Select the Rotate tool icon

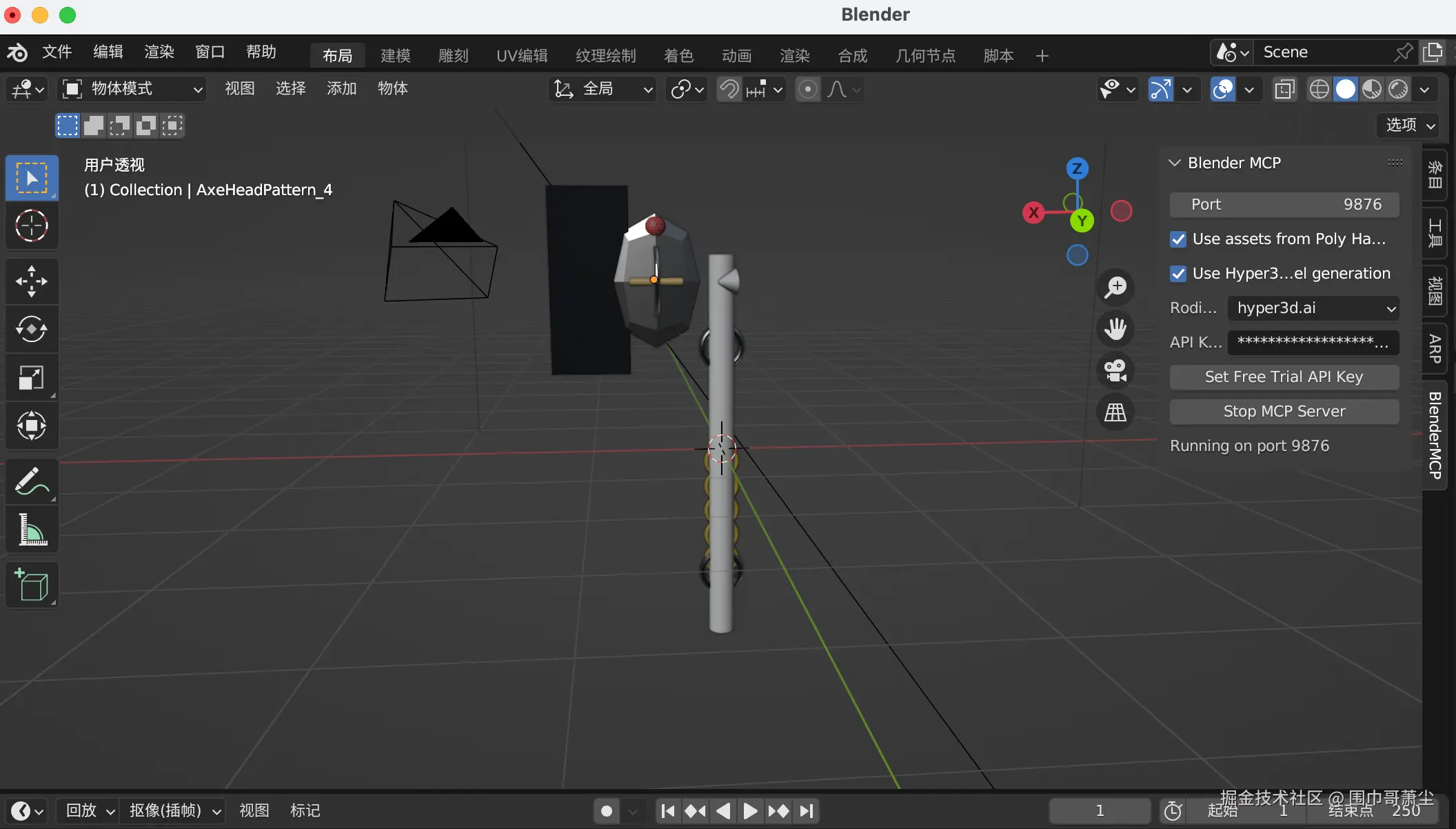coord(32,329)
